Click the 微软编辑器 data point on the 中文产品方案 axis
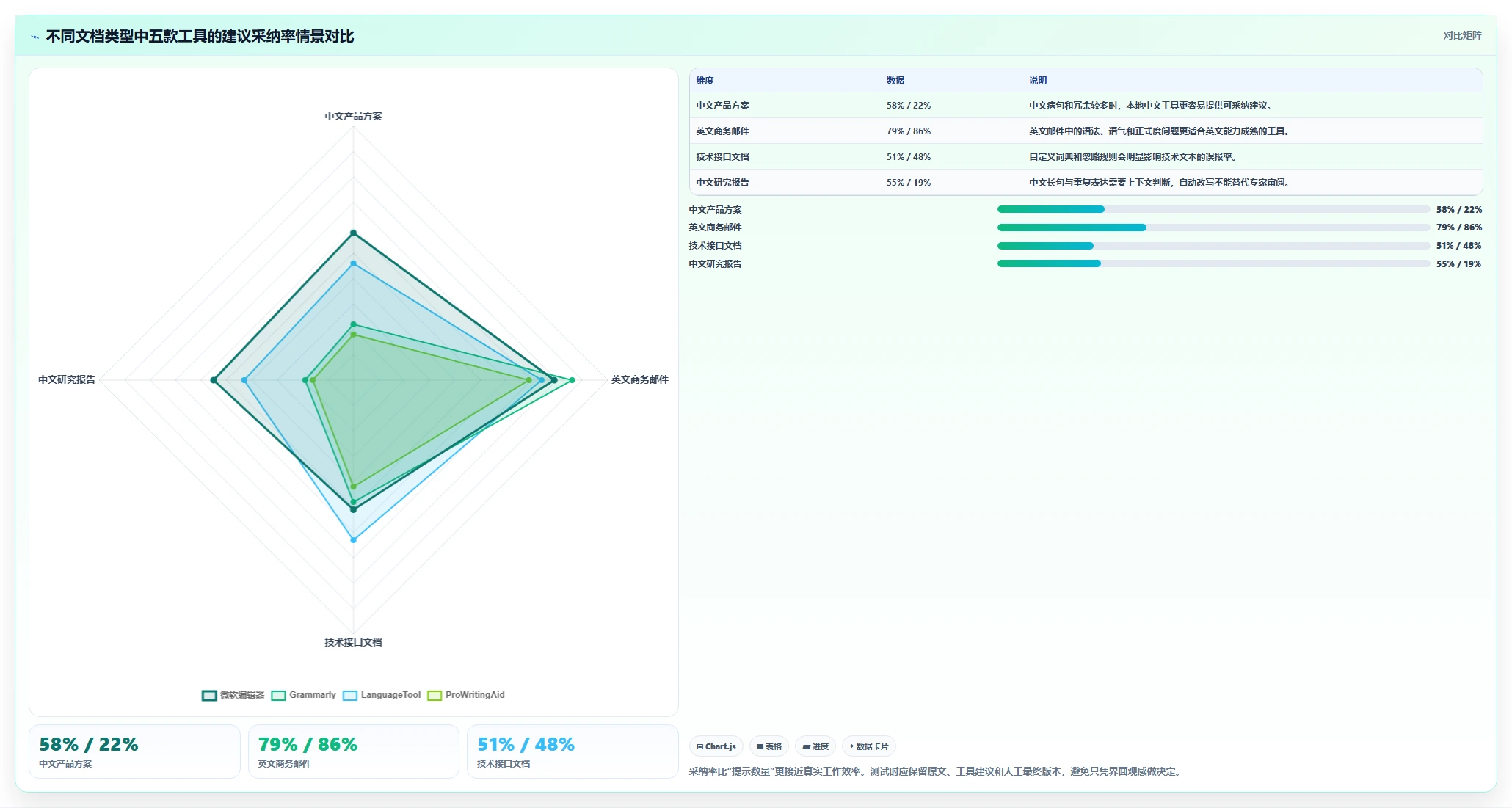Screen dimensions: 1512x808 pos(353,233)
